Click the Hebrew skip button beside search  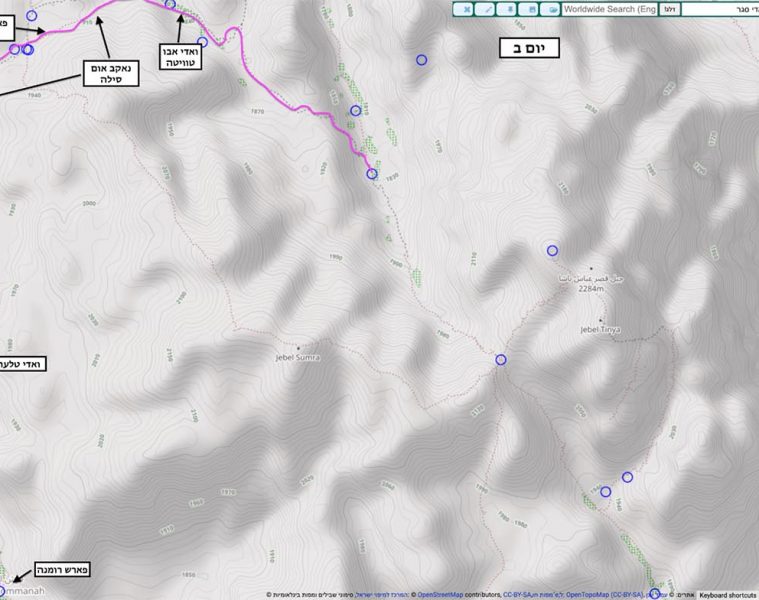point(670,9)
